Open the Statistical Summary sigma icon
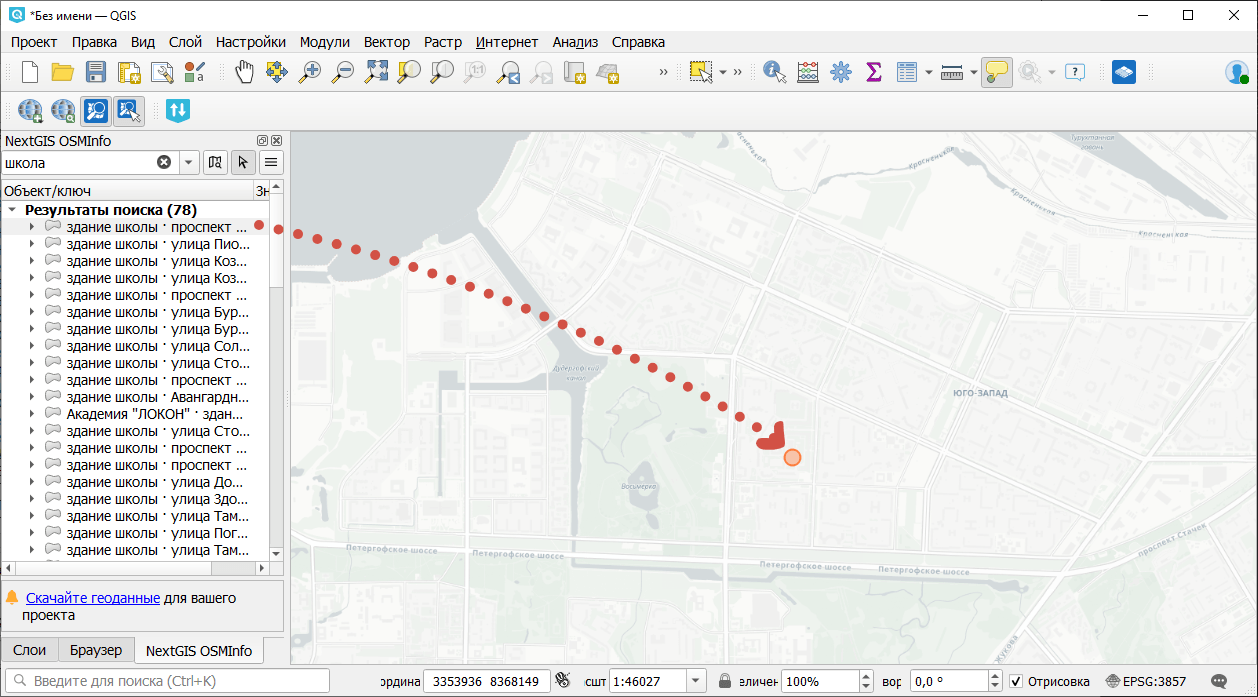The image size is (1258, 697). coord(873,72)
